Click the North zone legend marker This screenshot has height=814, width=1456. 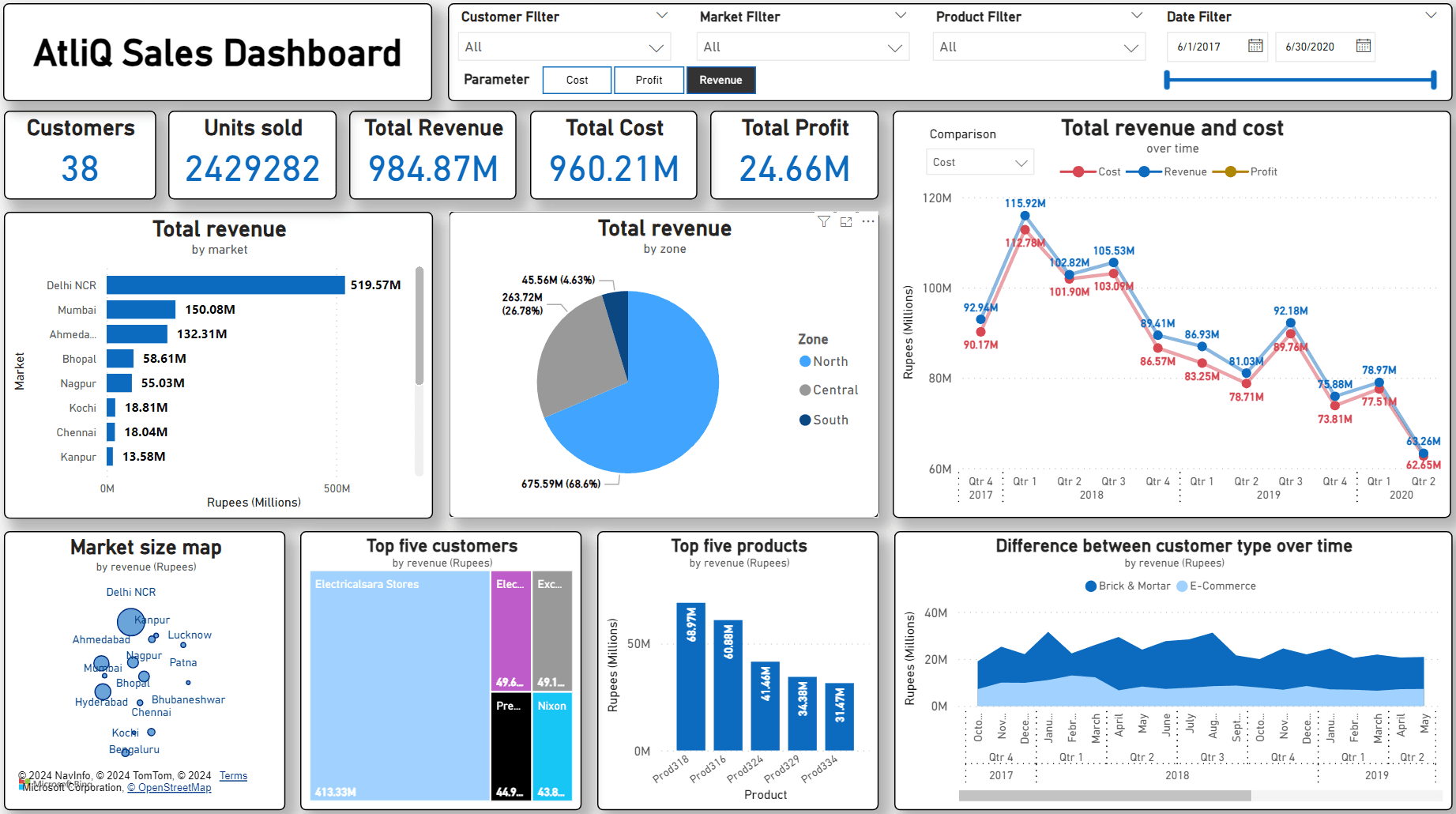805,361
